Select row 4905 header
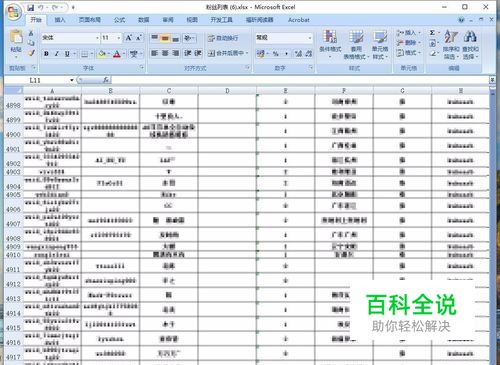This screenshot has height=365, width=500. click(x=13, y=195)
